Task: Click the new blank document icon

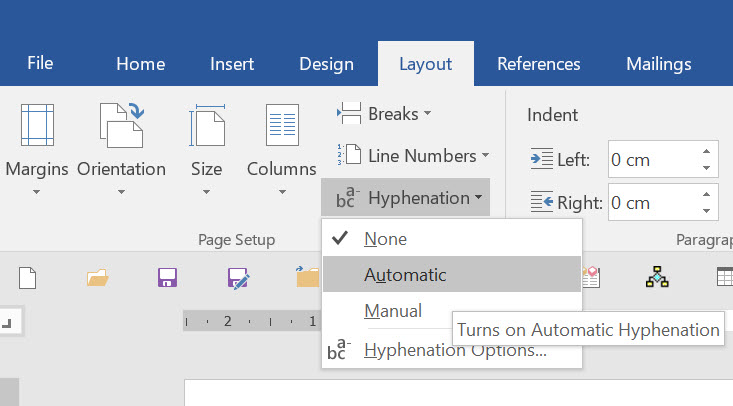Action: pos(28,278)
